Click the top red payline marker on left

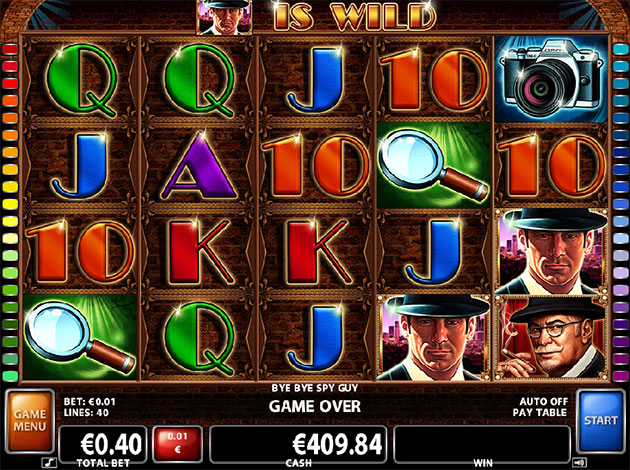coord(10,50)
